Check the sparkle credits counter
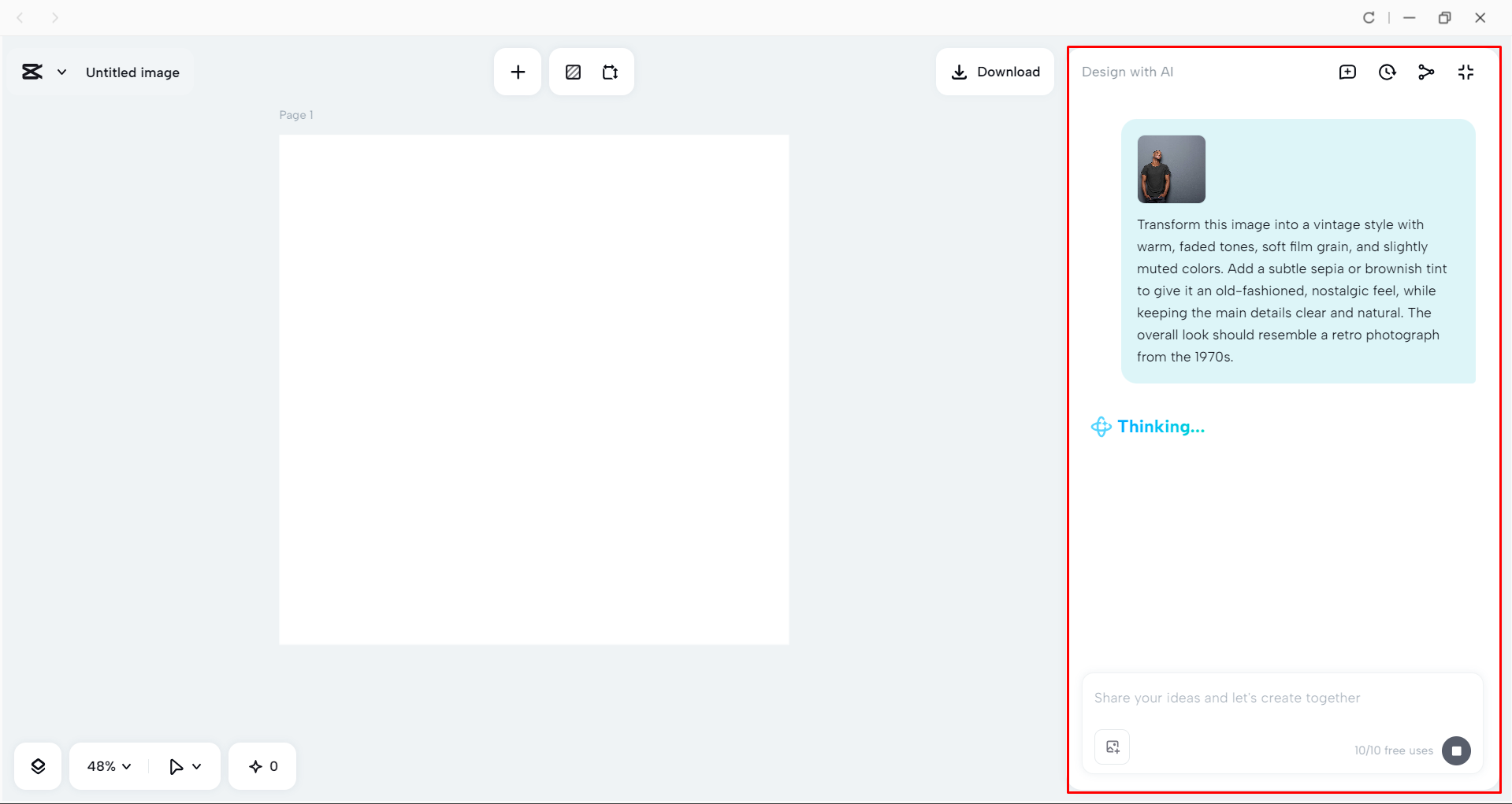 [262, 765]
